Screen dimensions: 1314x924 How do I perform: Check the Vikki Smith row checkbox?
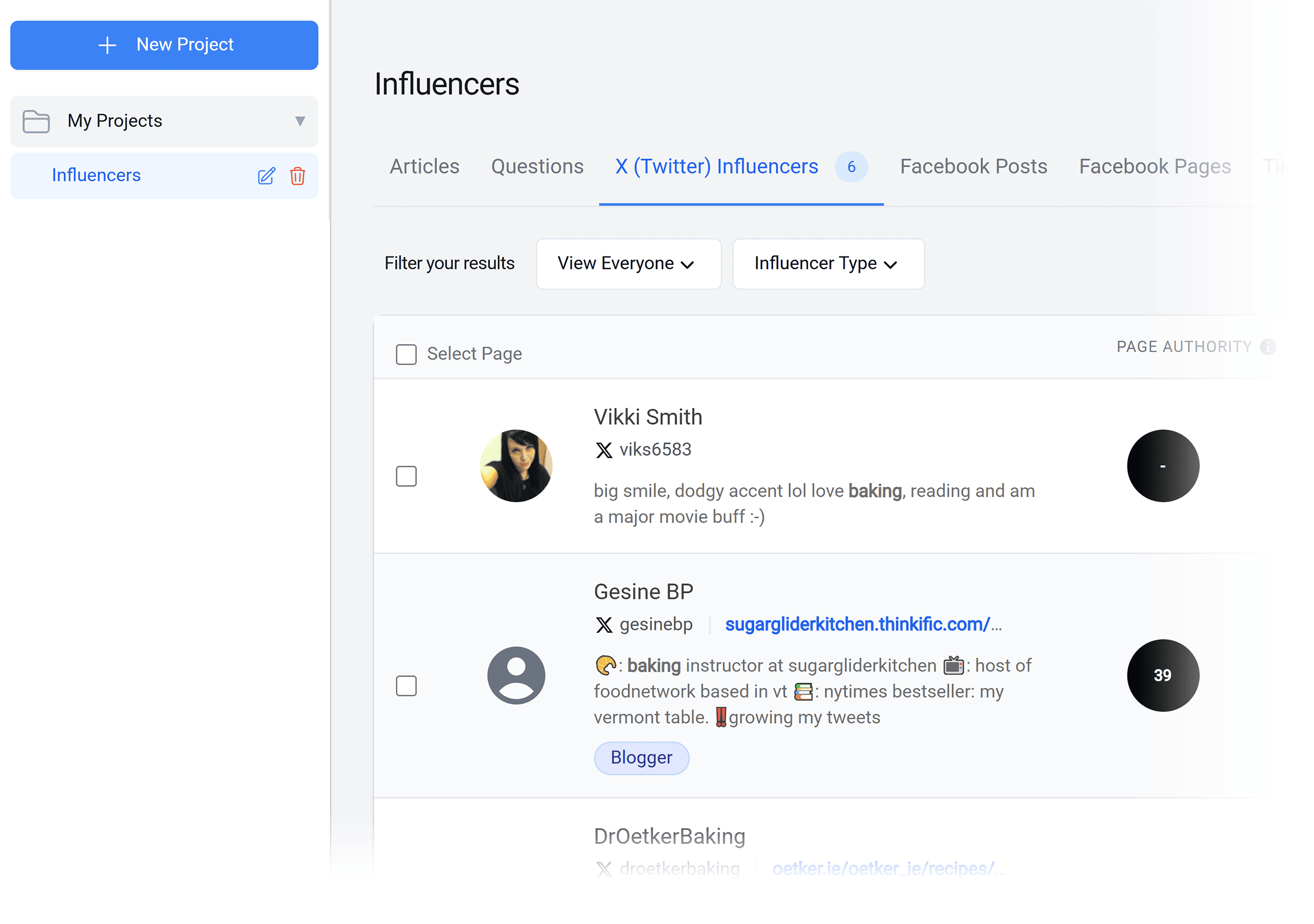[406, 476]
